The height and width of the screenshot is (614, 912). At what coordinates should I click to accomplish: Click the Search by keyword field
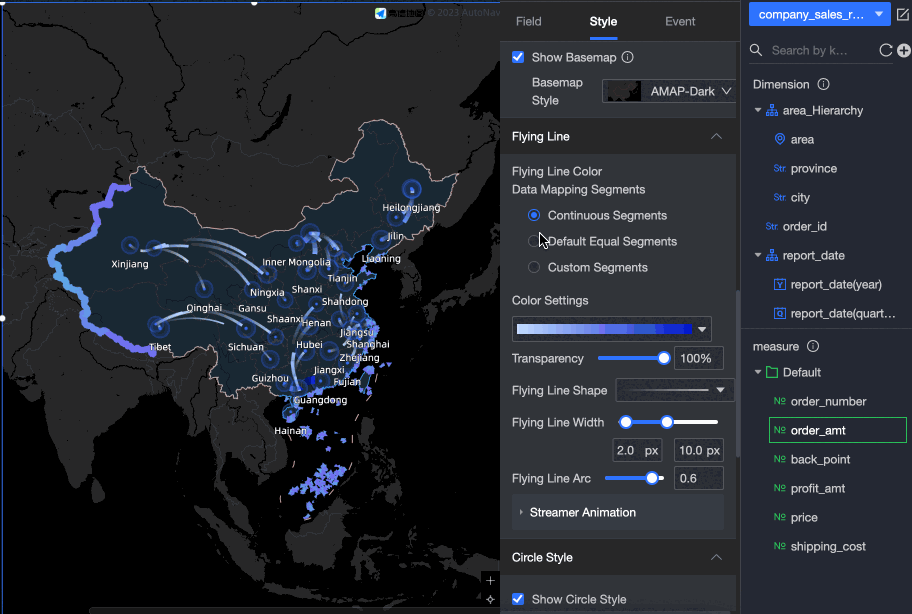[821, 51]
